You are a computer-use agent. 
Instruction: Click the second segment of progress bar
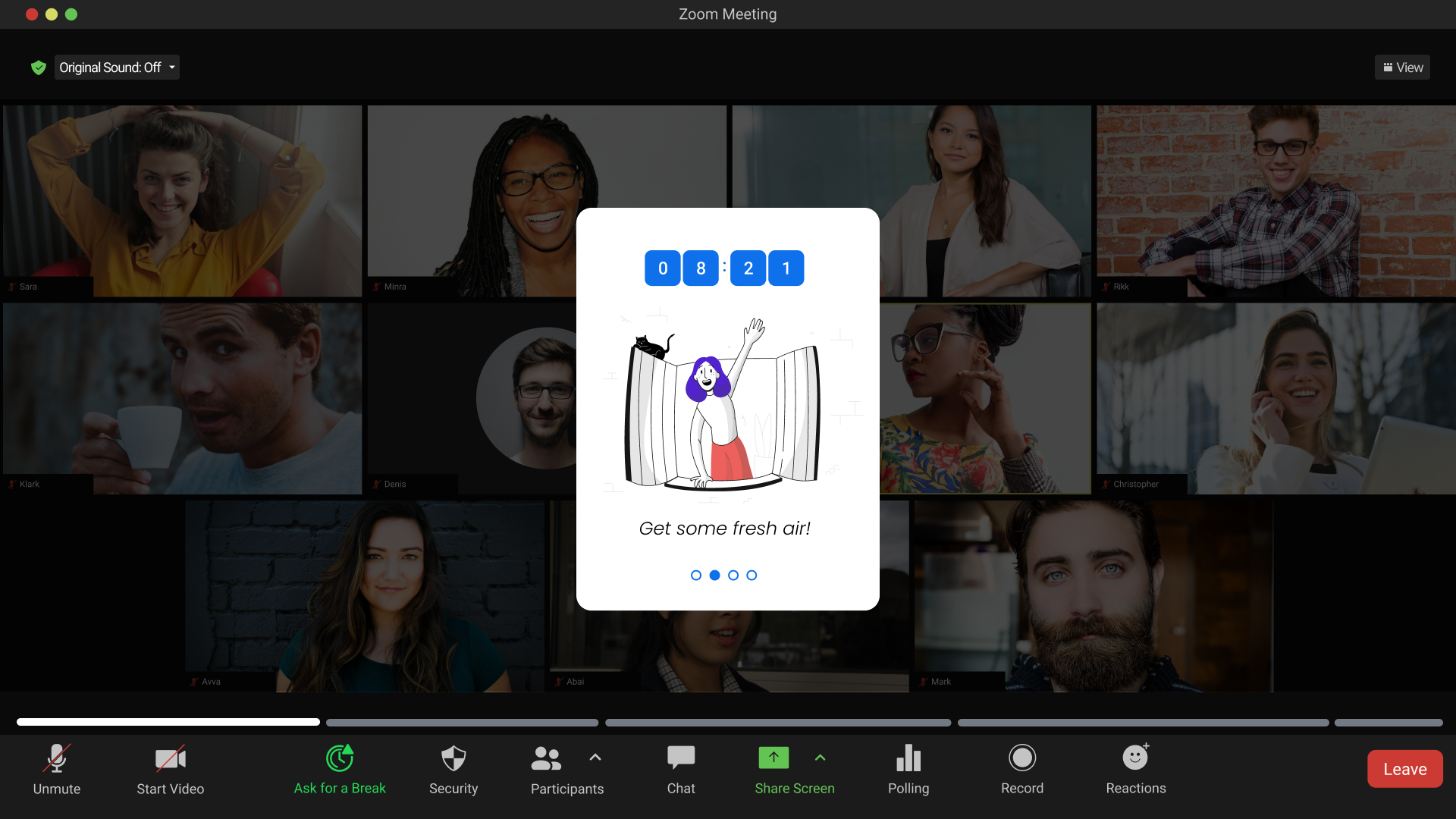462,723
